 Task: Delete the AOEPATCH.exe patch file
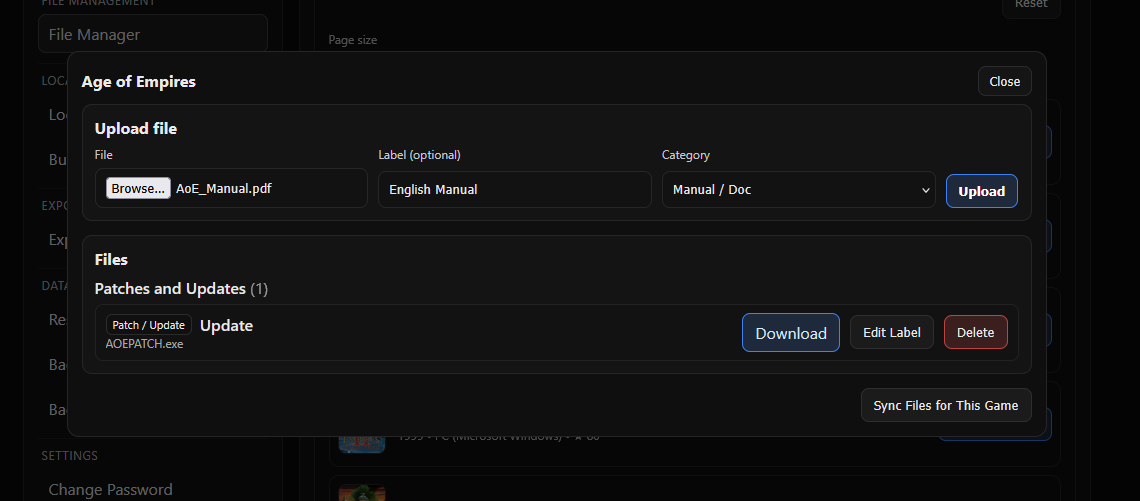[976, 332]
